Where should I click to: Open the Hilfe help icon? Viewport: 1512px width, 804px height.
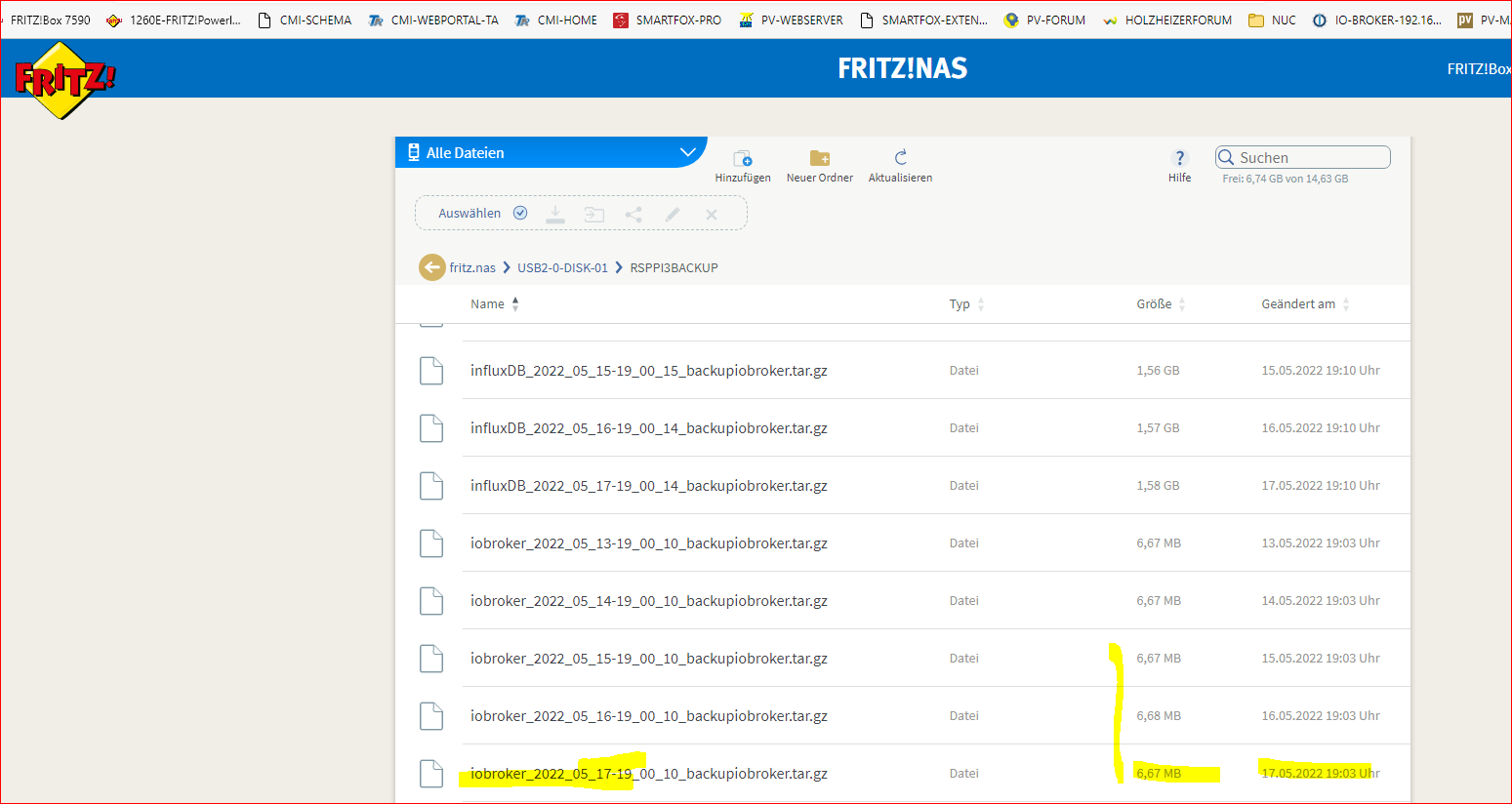pos(1179,158)
